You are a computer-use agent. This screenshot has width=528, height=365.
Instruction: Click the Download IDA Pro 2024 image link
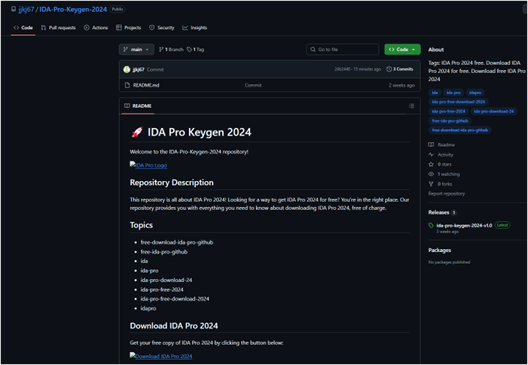161,356
